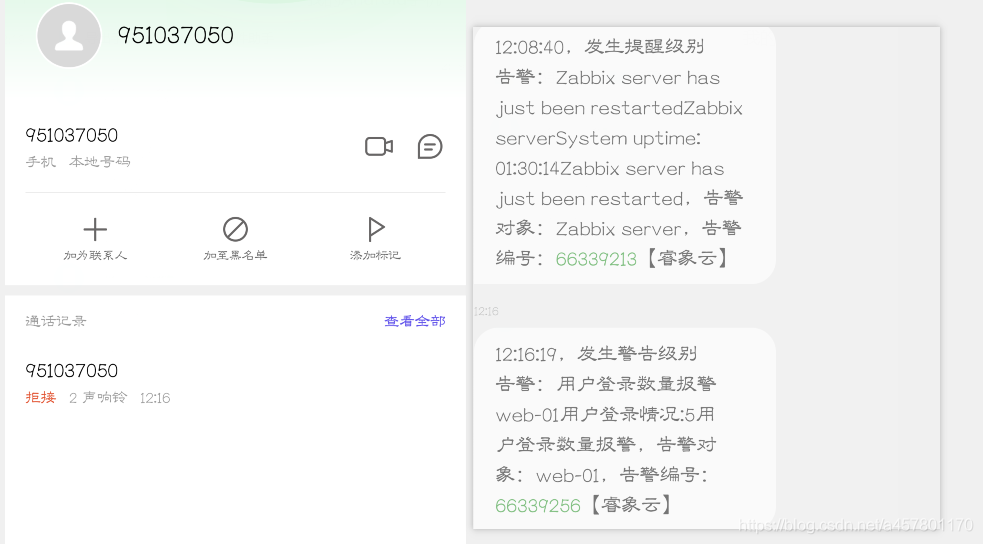Start a video call with 951037050
The image size is (983, 544).
point(379,147)
